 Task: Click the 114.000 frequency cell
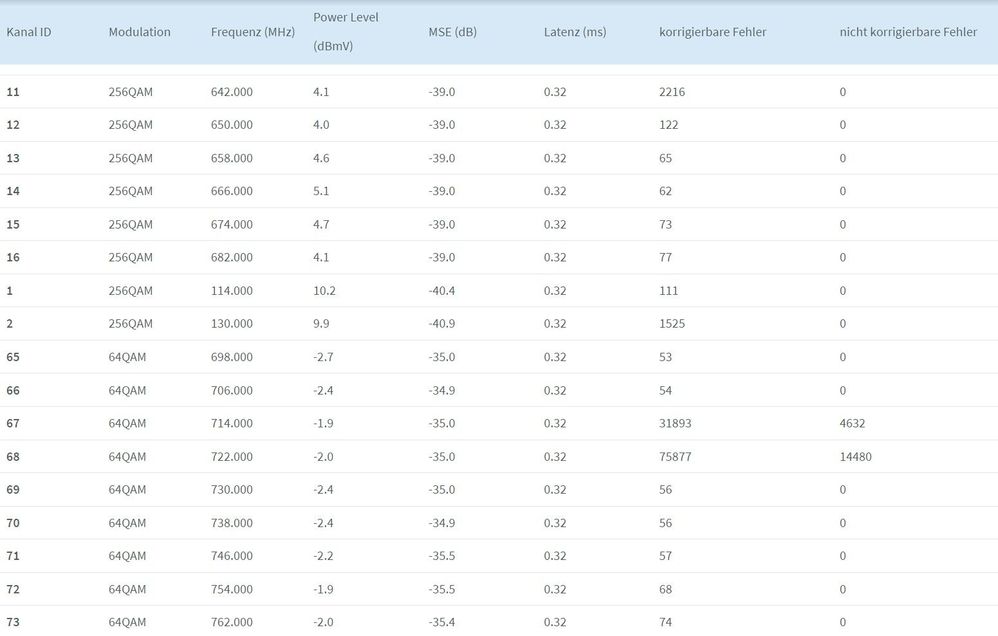[231, 291]
